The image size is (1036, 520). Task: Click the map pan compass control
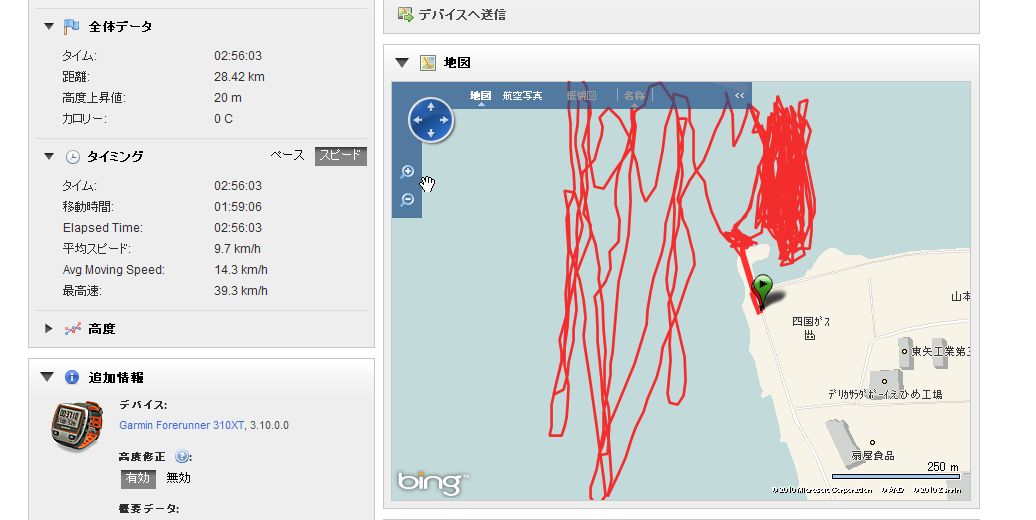tap(431, 120)
